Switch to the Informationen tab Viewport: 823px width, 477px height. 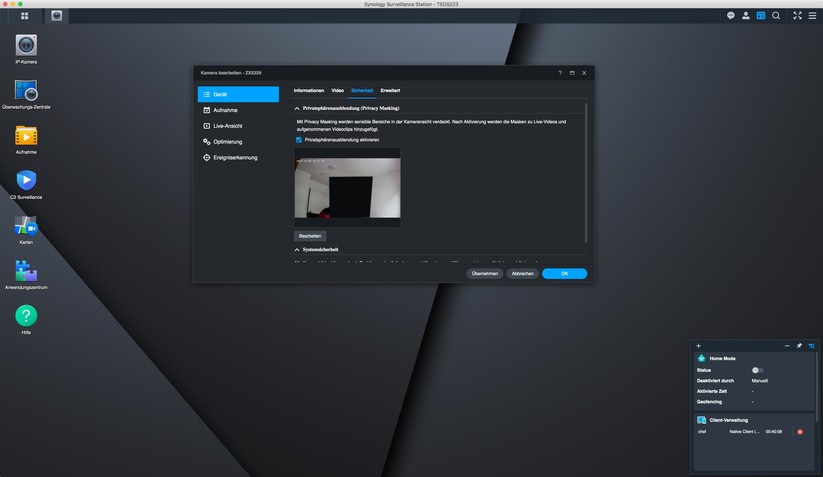309,91
